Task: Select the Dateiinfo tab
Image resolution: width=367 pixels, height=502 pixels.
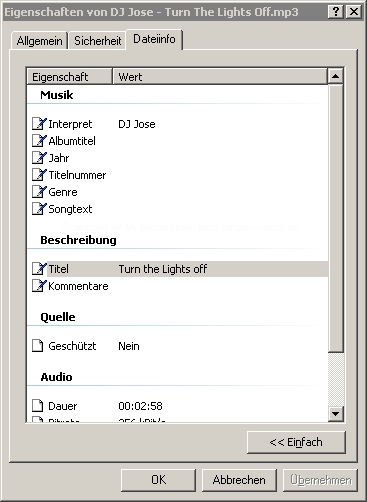Action: click(x=154, y=39)
